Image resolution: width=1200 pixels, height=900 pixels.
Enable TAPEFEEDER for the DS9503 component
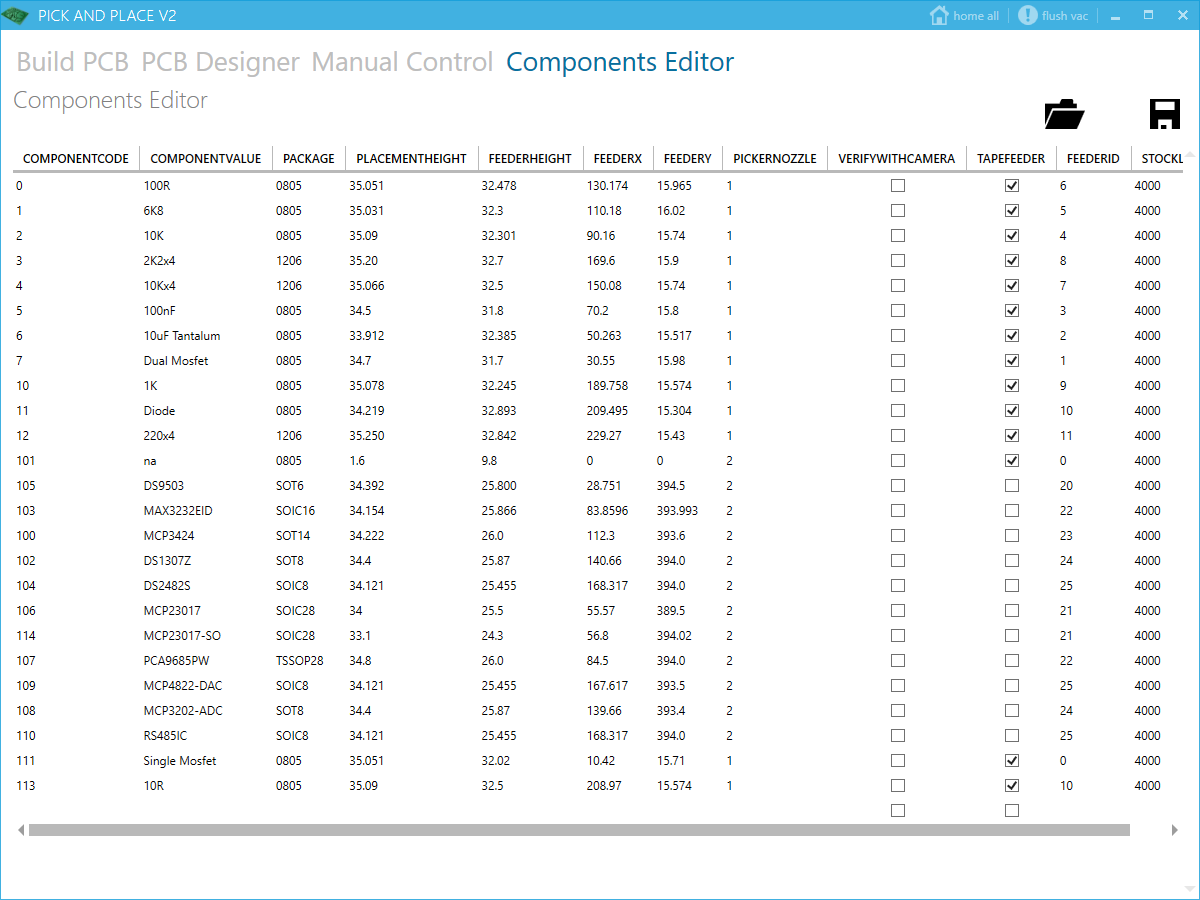tap(1011, 485)
